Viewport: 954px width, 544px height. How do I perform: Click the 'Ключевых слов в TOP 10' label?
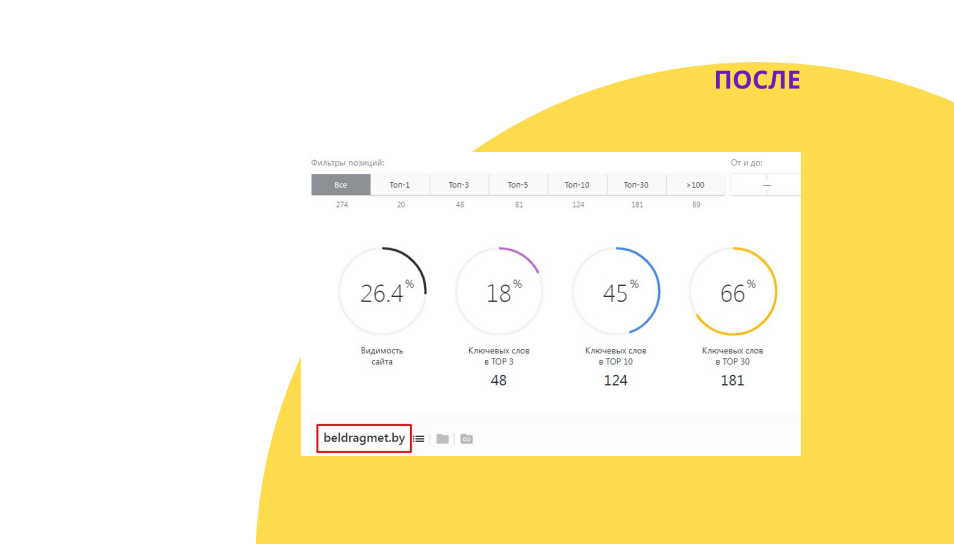[x=616, y=356]
